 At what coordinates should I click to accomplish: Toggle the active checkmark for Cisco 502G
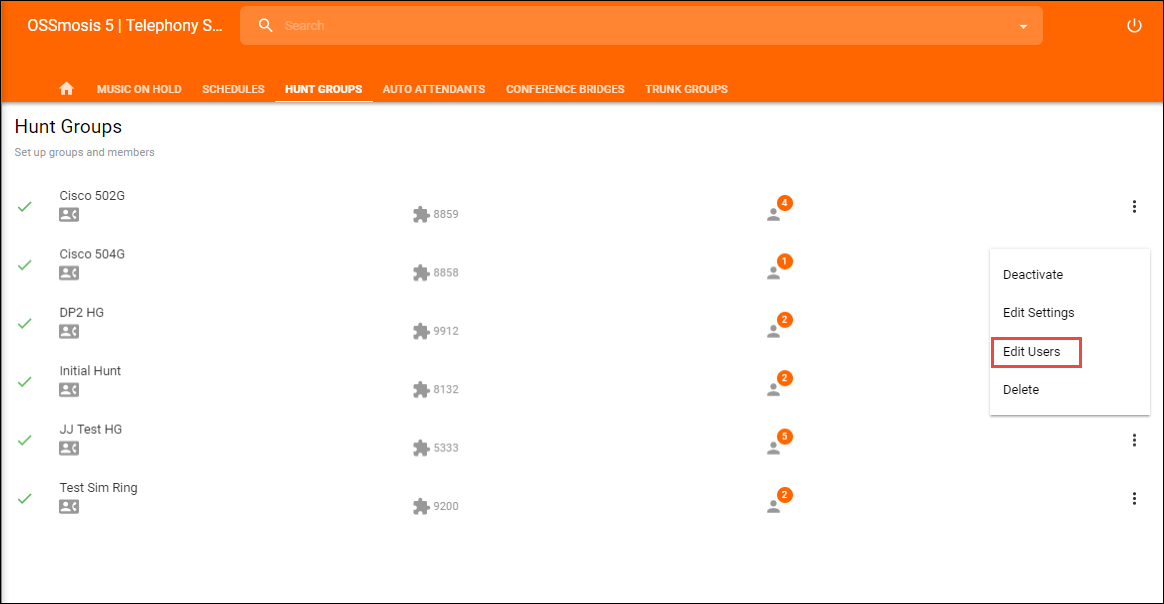(x=25, y=206)
